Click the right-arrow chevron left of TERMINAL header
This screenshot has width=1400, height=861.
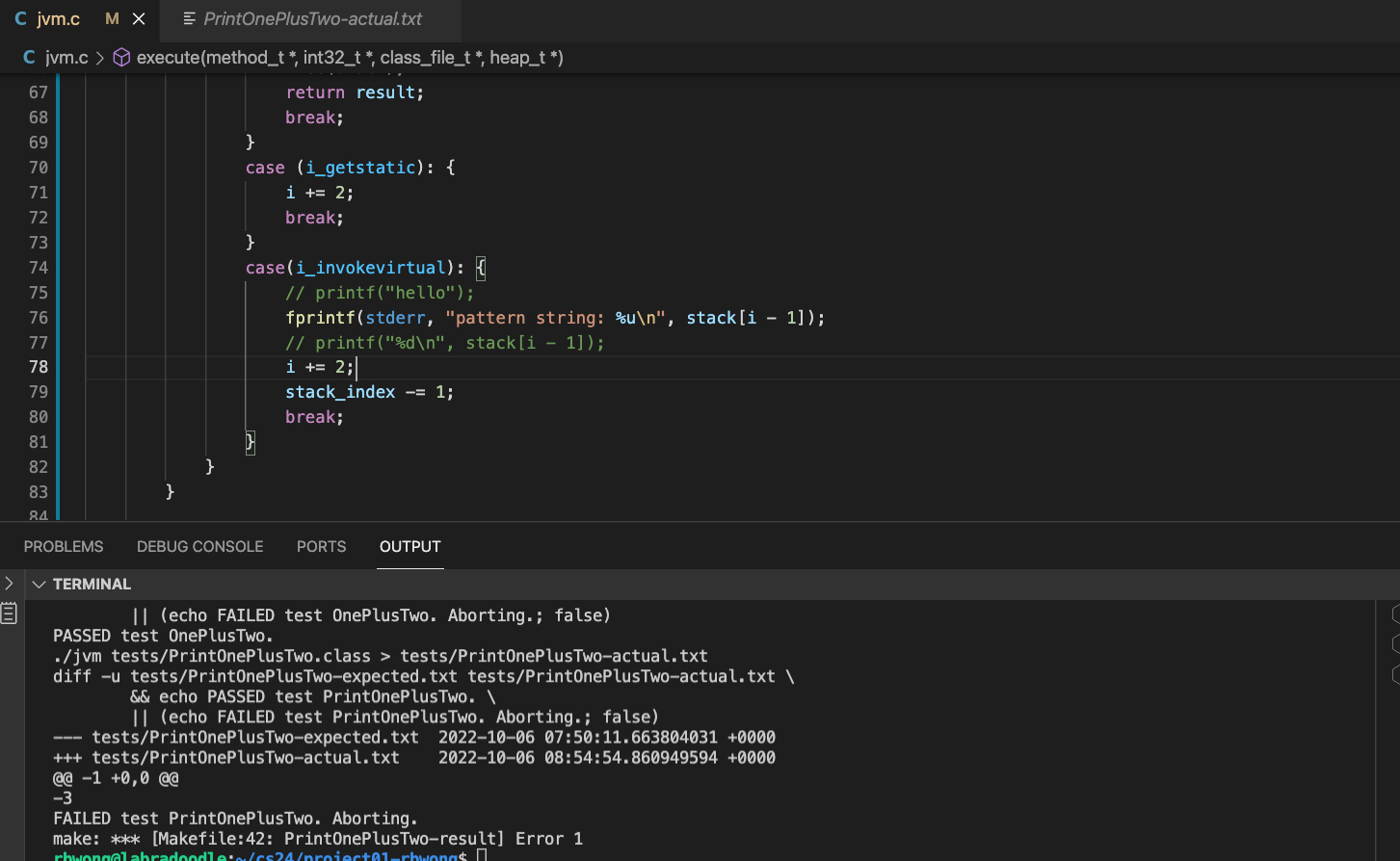(9, 584)
